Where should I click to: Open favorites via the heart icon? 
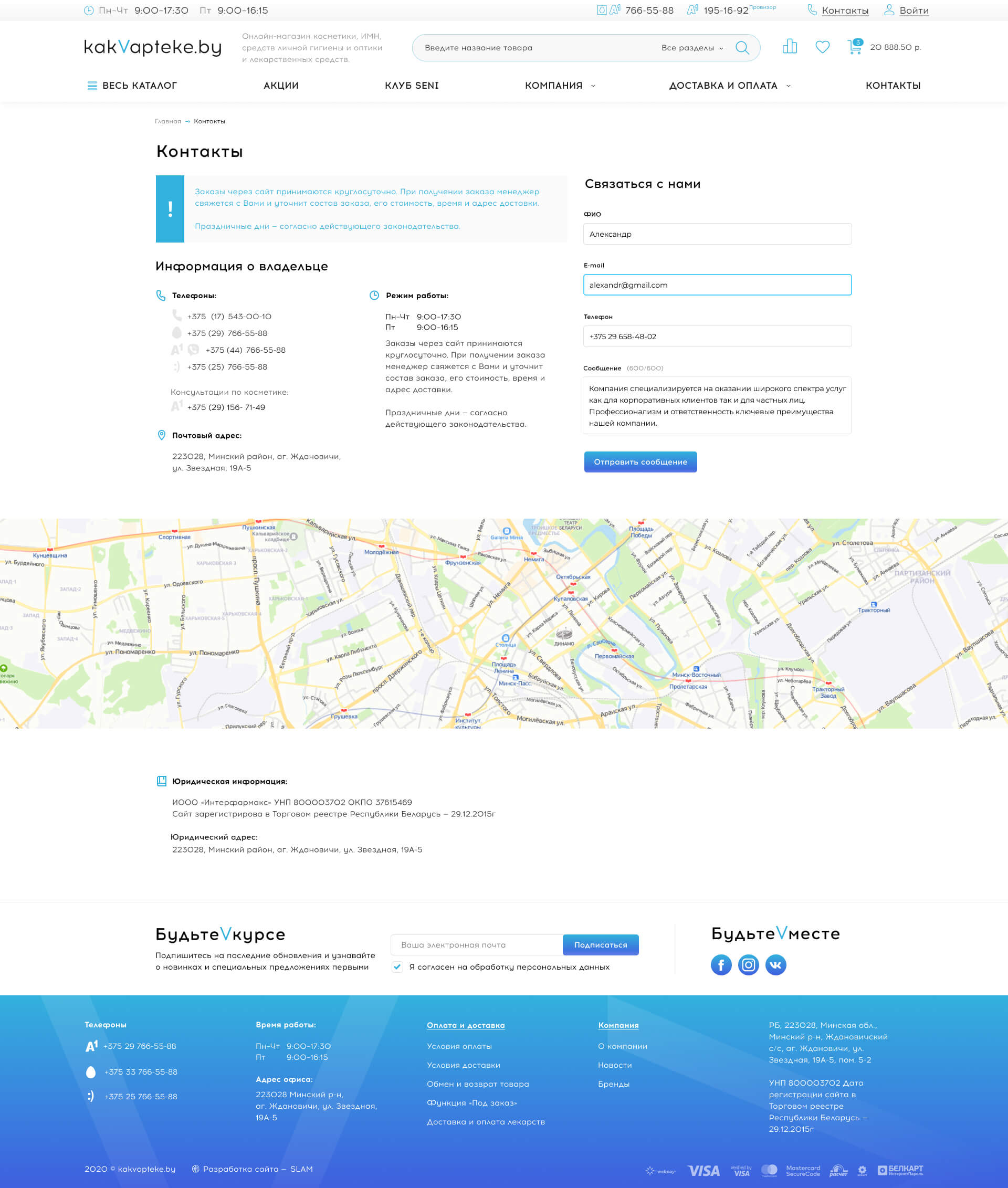(822, 47)
